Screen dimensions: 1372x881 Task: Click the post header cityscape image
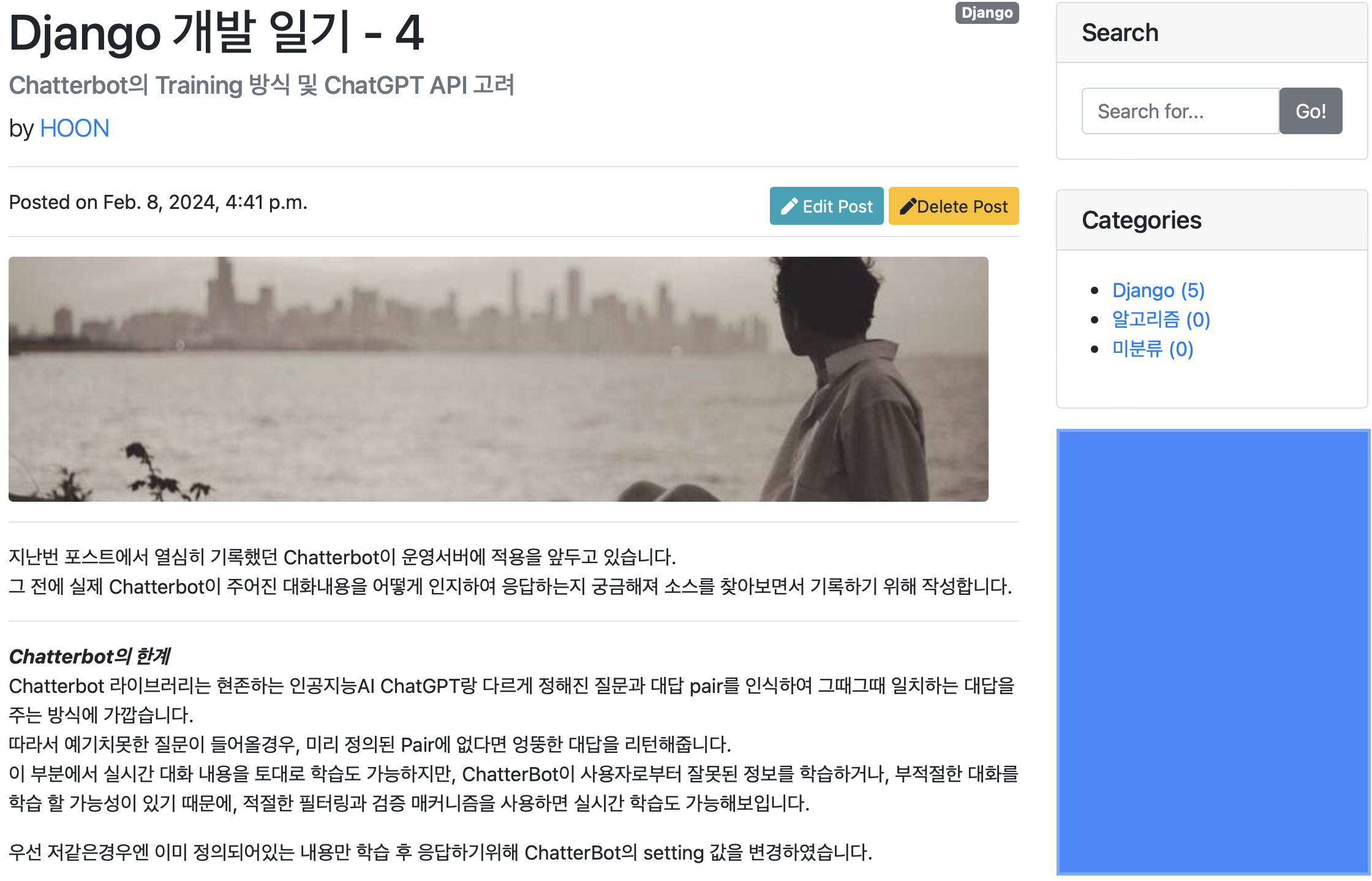tap(498, 379)
